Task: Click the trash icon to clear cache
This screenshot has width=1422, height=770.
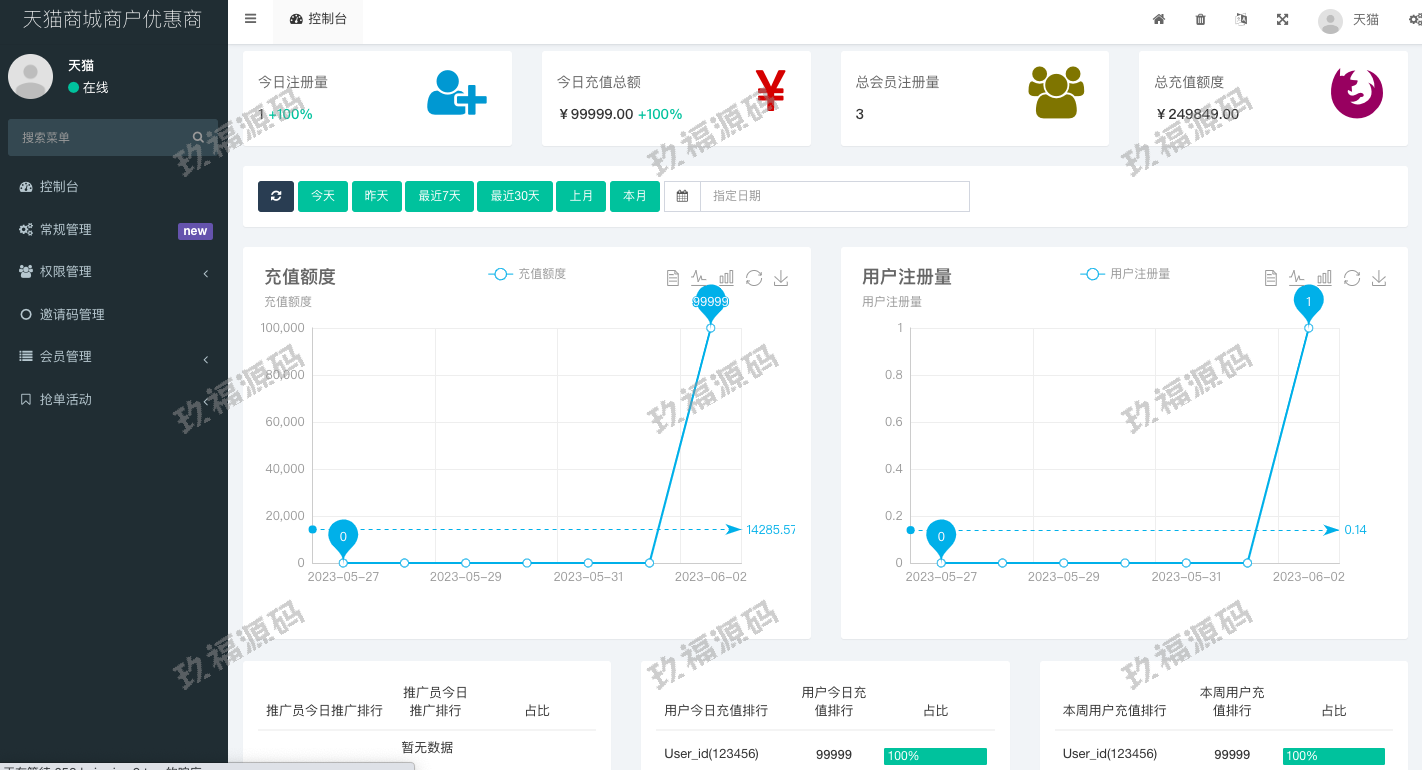Action: tap(1200, 19)
